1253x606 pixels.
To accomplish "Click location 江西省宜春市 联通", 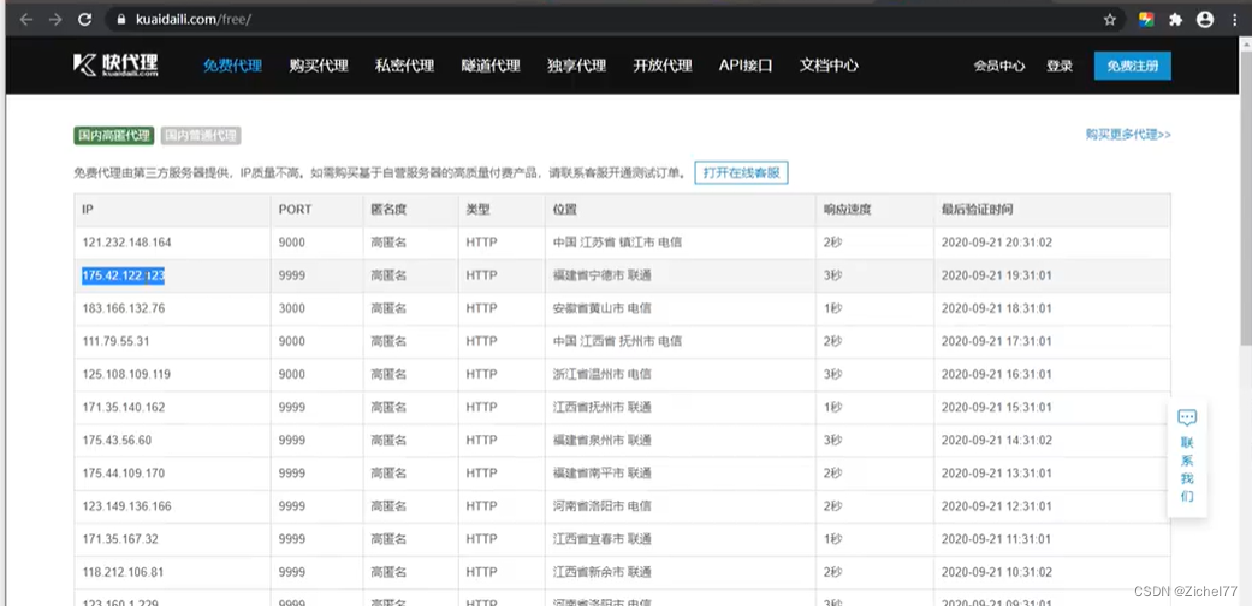I will [x=602, y=540].
